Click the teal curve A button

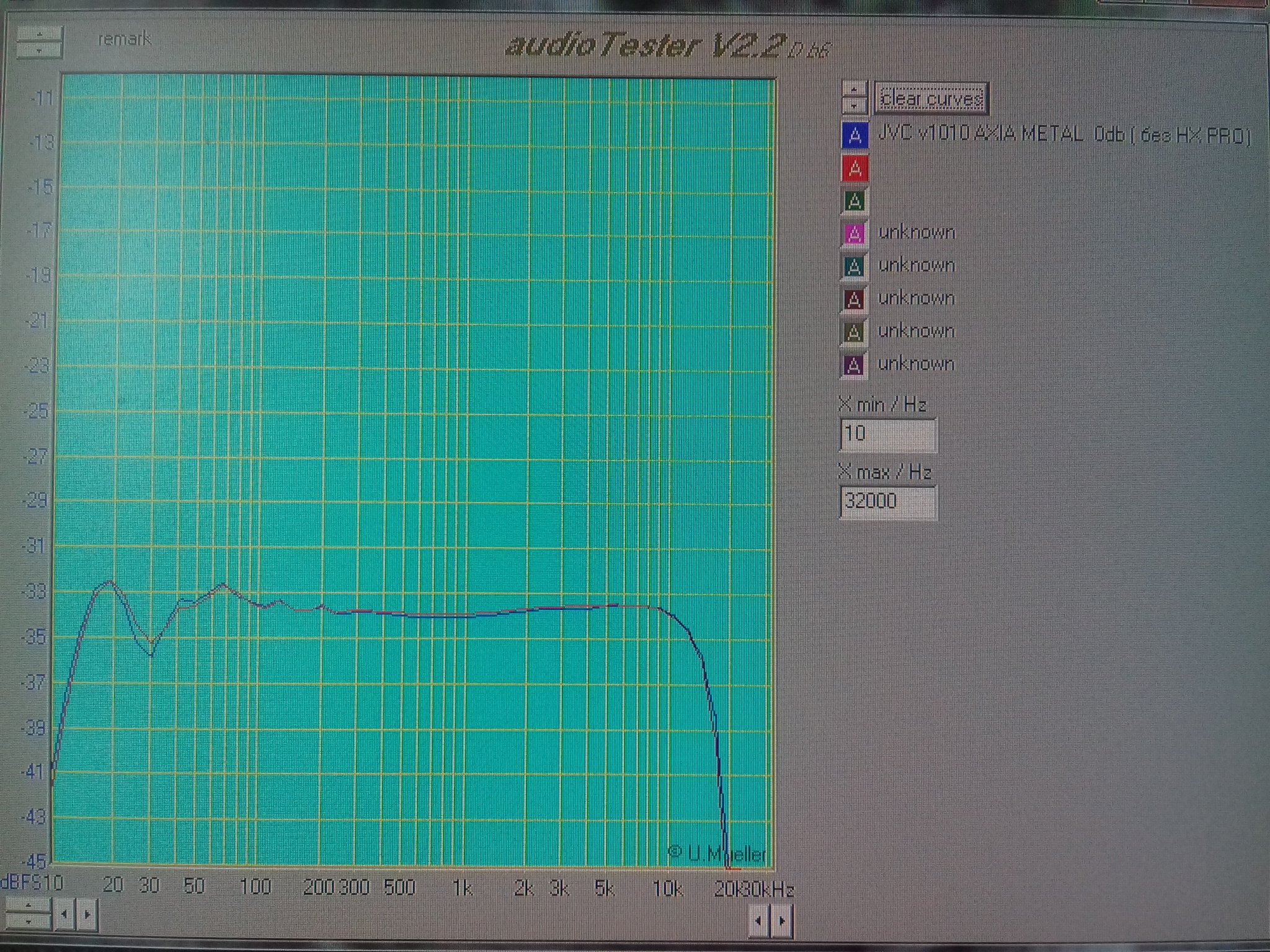(854, 267)
